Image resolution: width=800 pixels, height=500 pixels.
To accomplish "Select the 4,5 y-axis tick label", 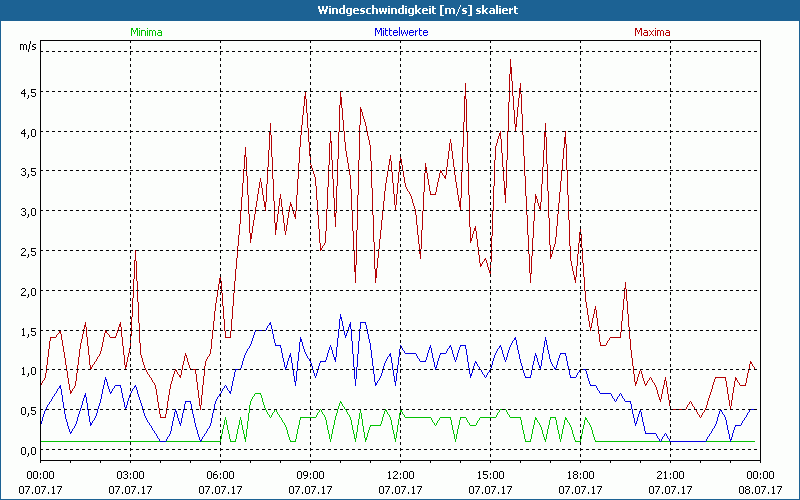I will [27, 92].
